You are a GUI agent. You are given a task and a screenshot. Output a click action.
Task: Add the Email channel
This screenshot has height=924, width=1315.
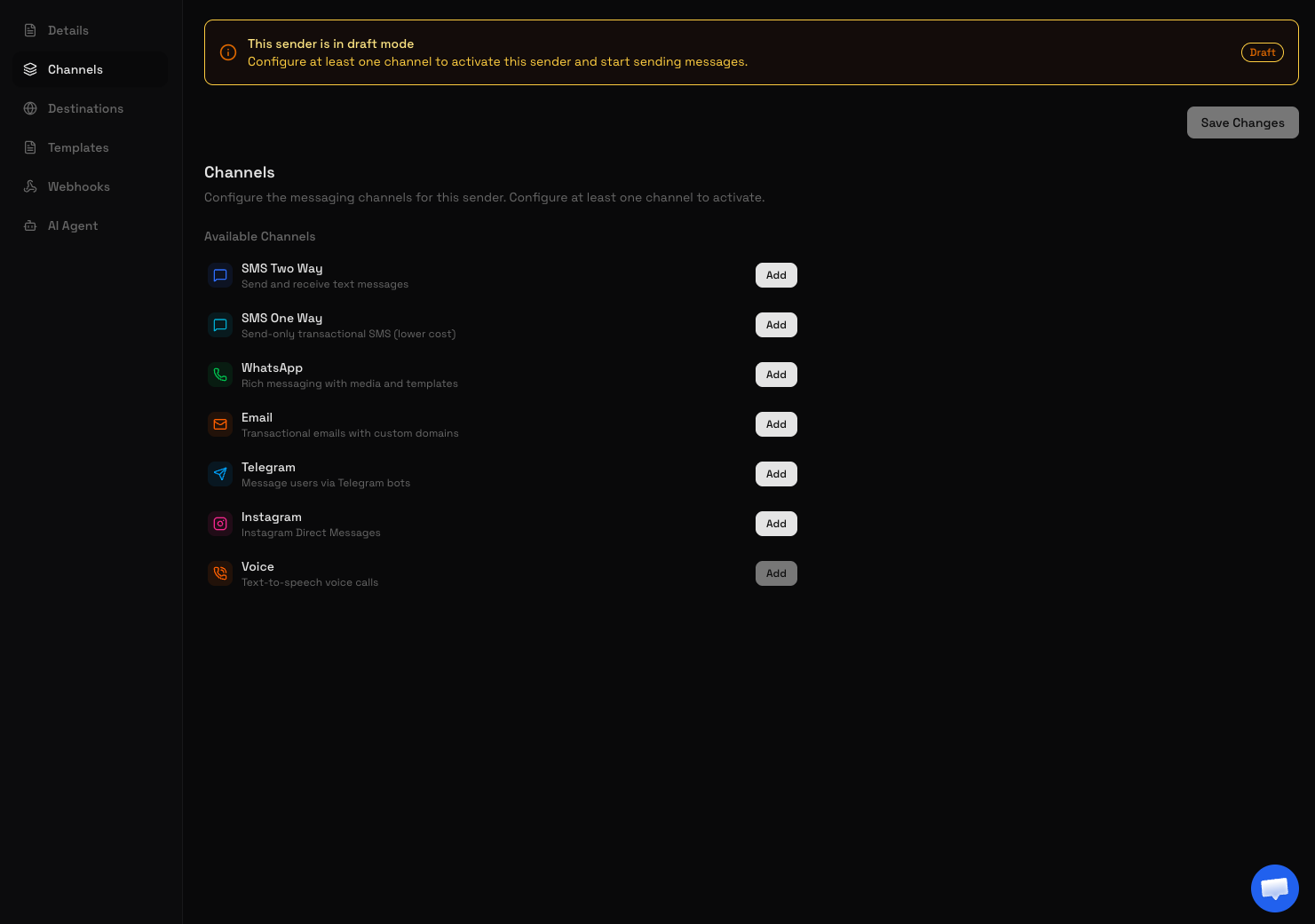tap(775, 423)
